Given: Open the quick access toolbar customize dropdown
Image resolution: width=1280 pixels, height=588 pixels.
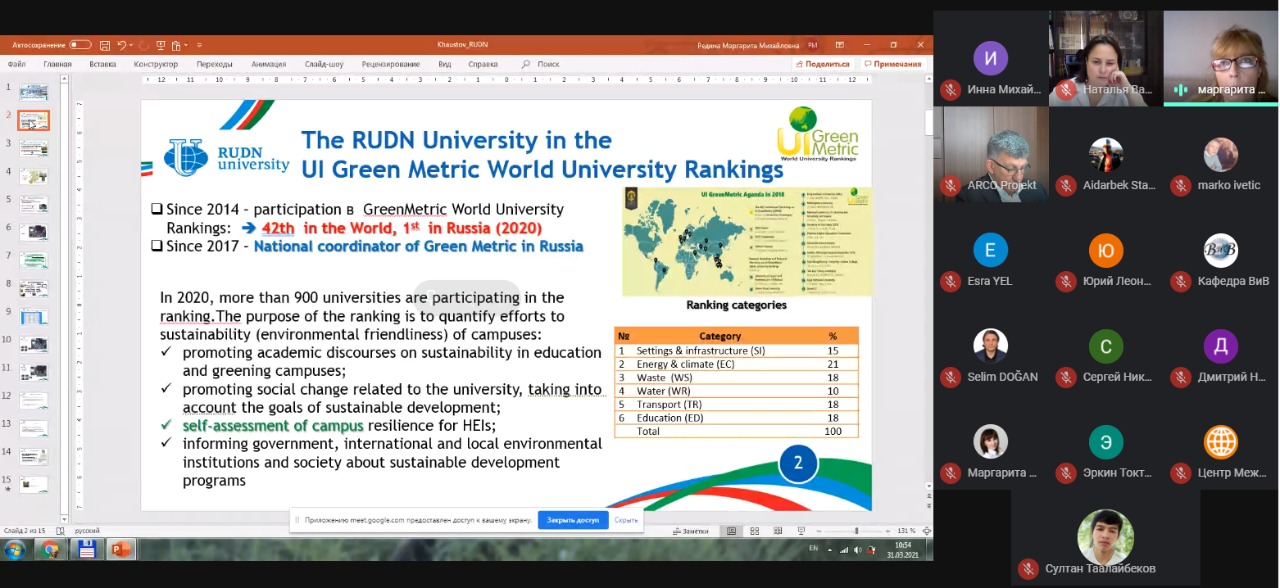Looking at the screenshot, I should 199,45.
